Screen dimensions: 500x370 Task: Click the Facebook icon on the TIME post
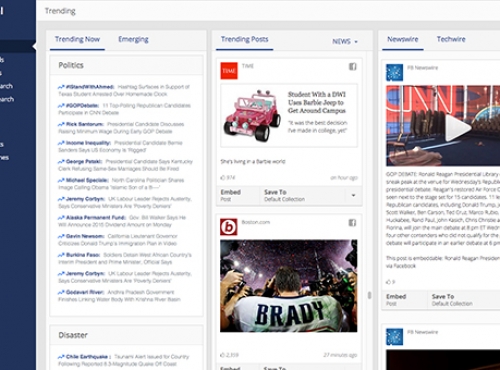pyautogui.click(x=353, y=67)
